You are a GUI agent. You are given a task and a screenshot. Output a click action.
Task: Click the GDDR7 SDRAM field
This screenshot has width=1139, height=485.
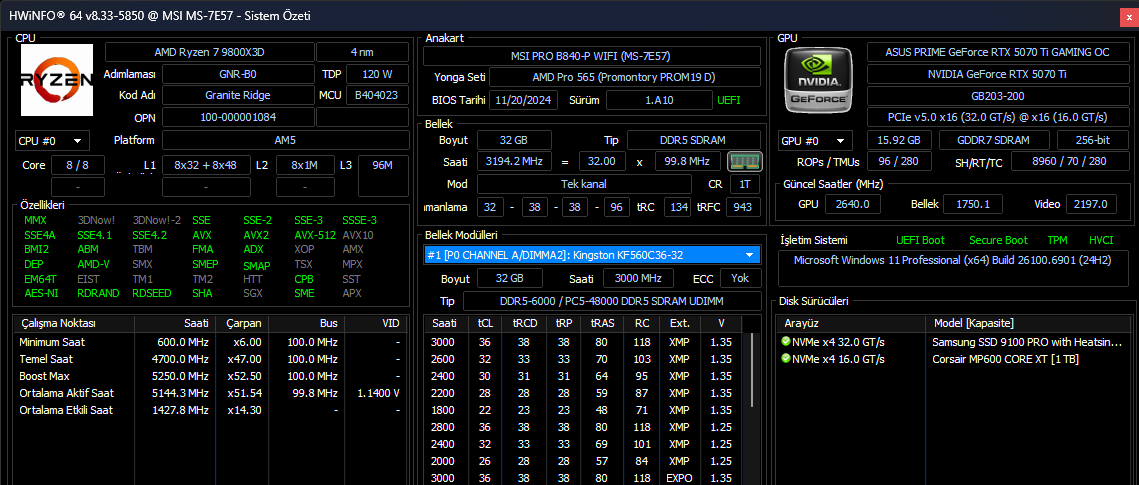994,140
